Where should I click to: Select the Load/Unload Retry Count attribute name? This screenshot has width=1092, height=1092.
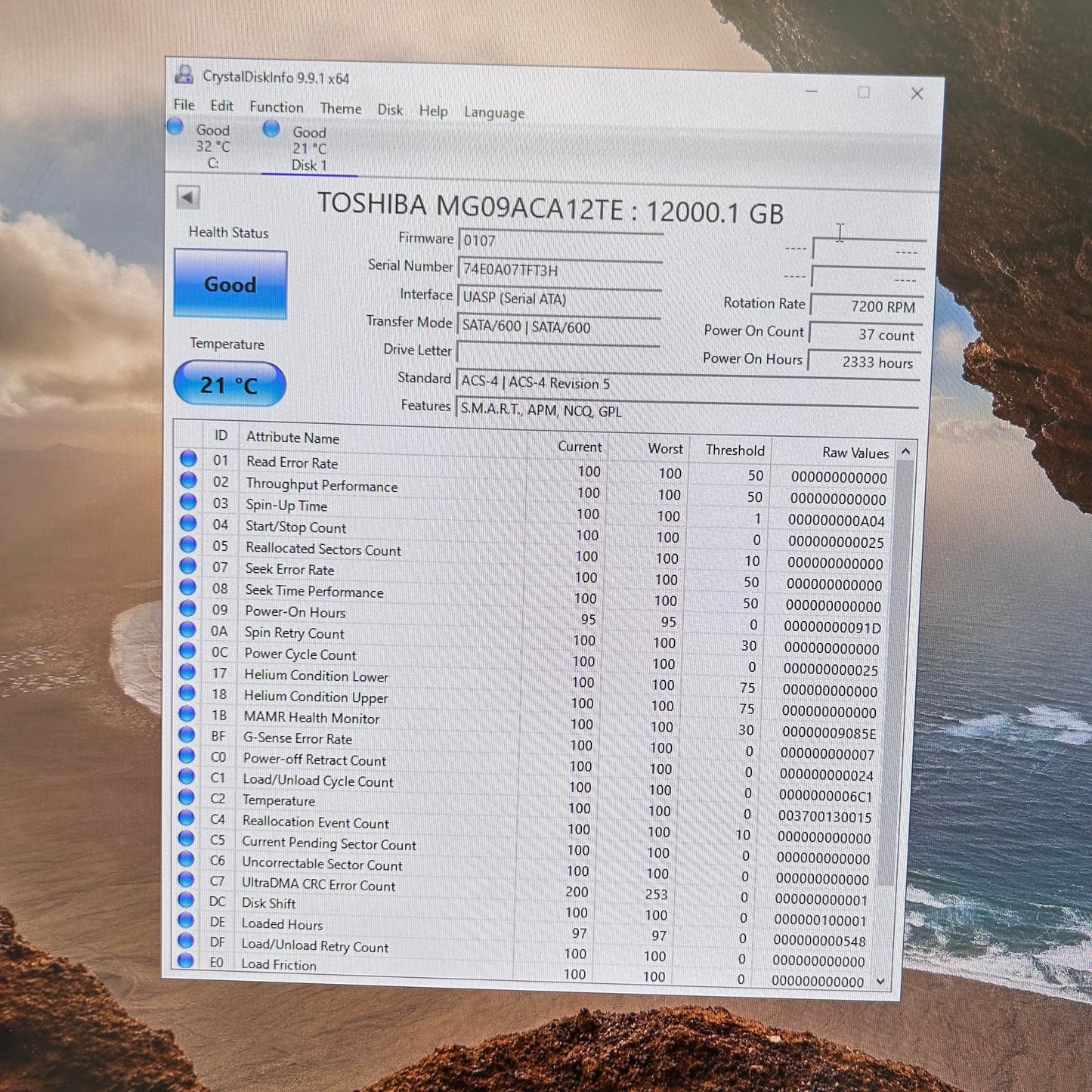pyautogui.click(x=314, y=945)
